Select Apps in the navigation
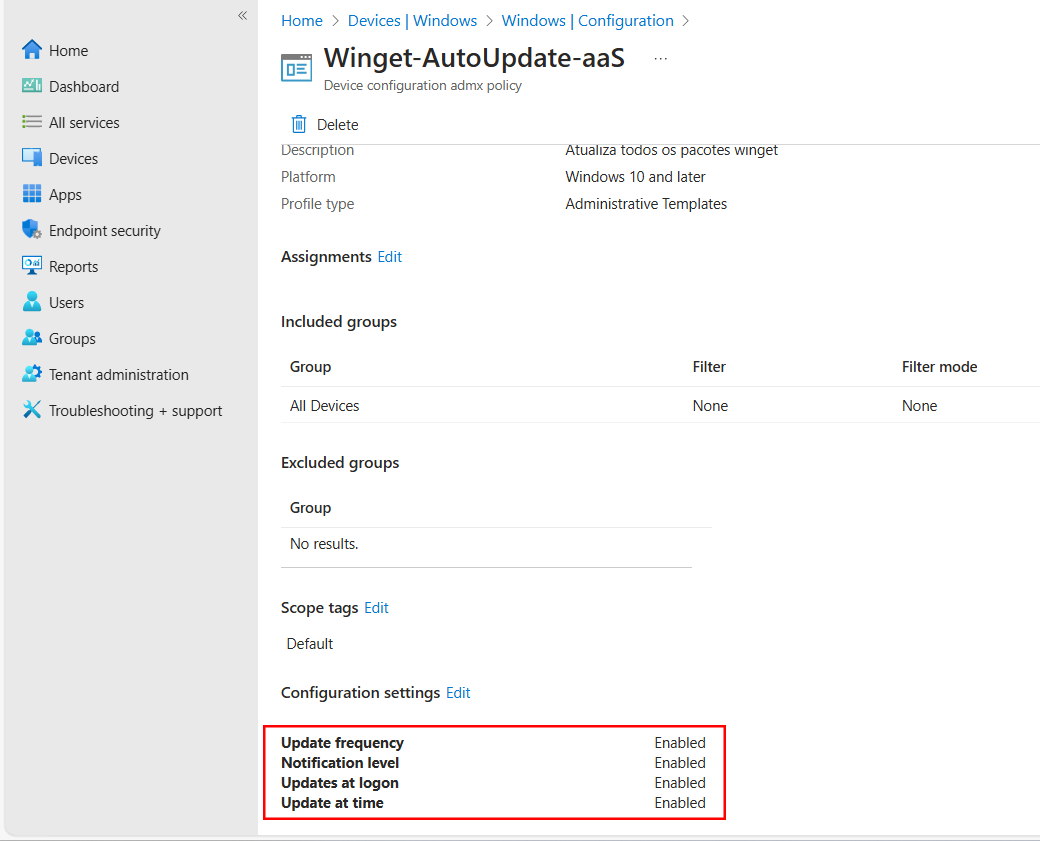The width and height of the screenshot is (1040, 841). [66, 195]
